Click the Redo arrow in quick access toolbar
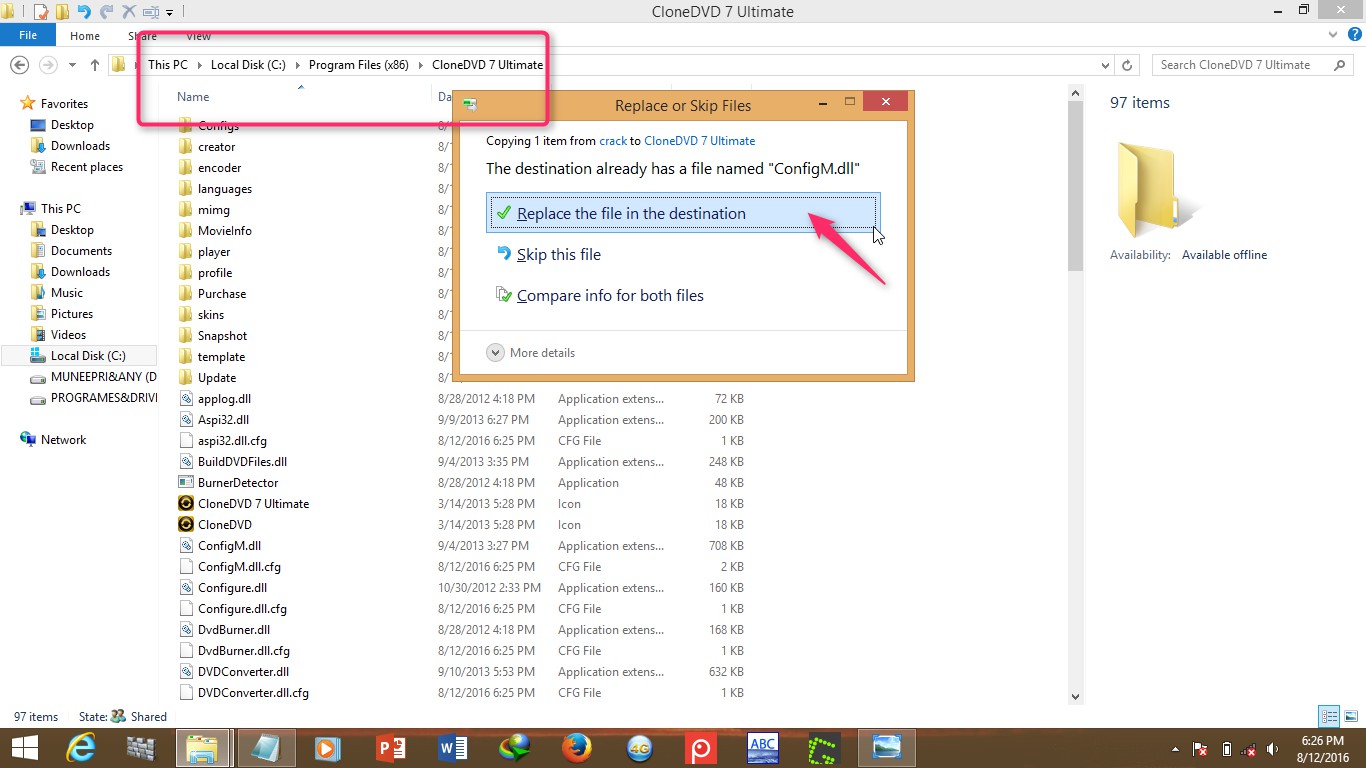This screenshot has height=768, width=1366. [106, 12]
